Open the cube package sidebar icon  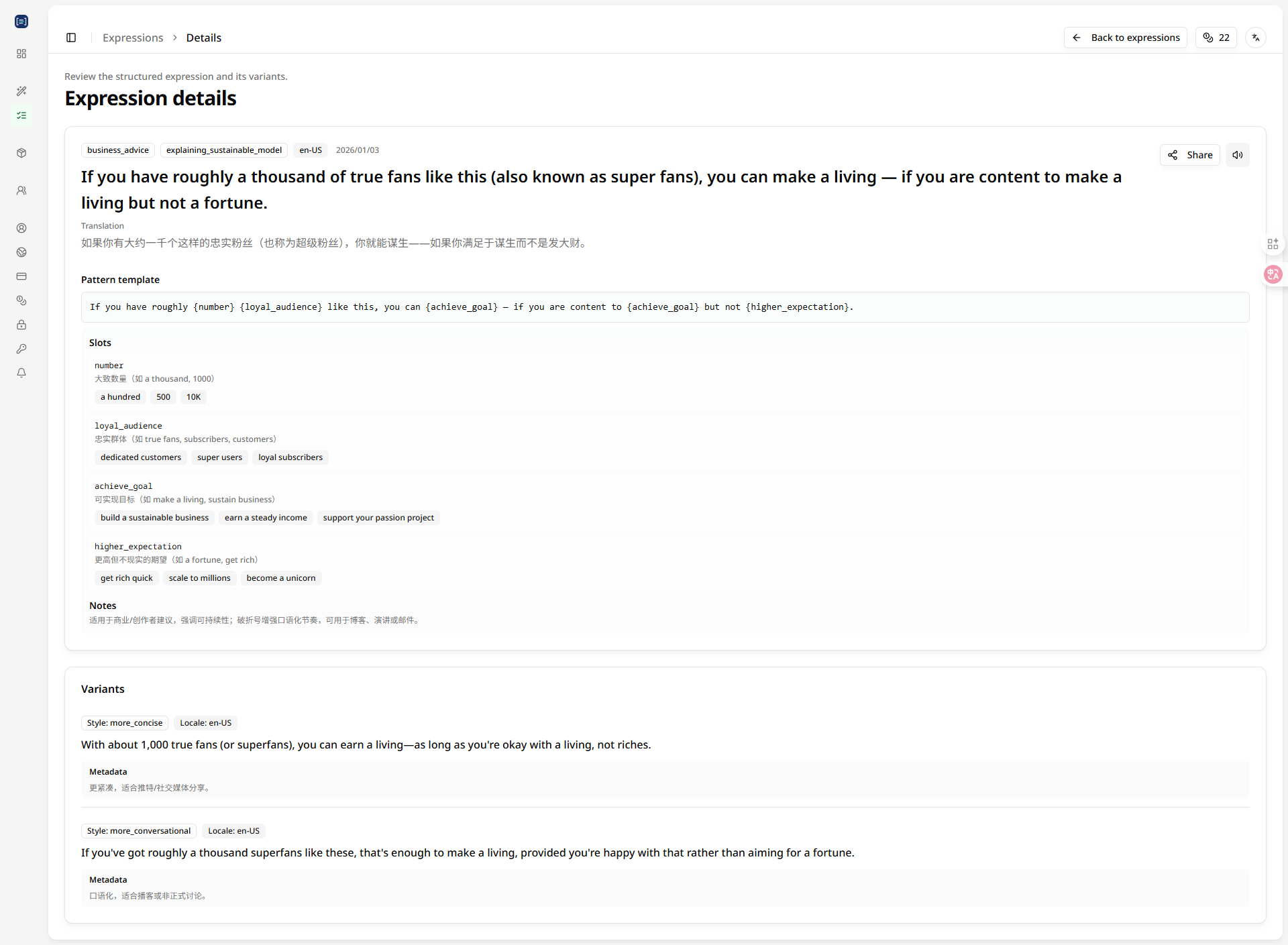(21, 153)
